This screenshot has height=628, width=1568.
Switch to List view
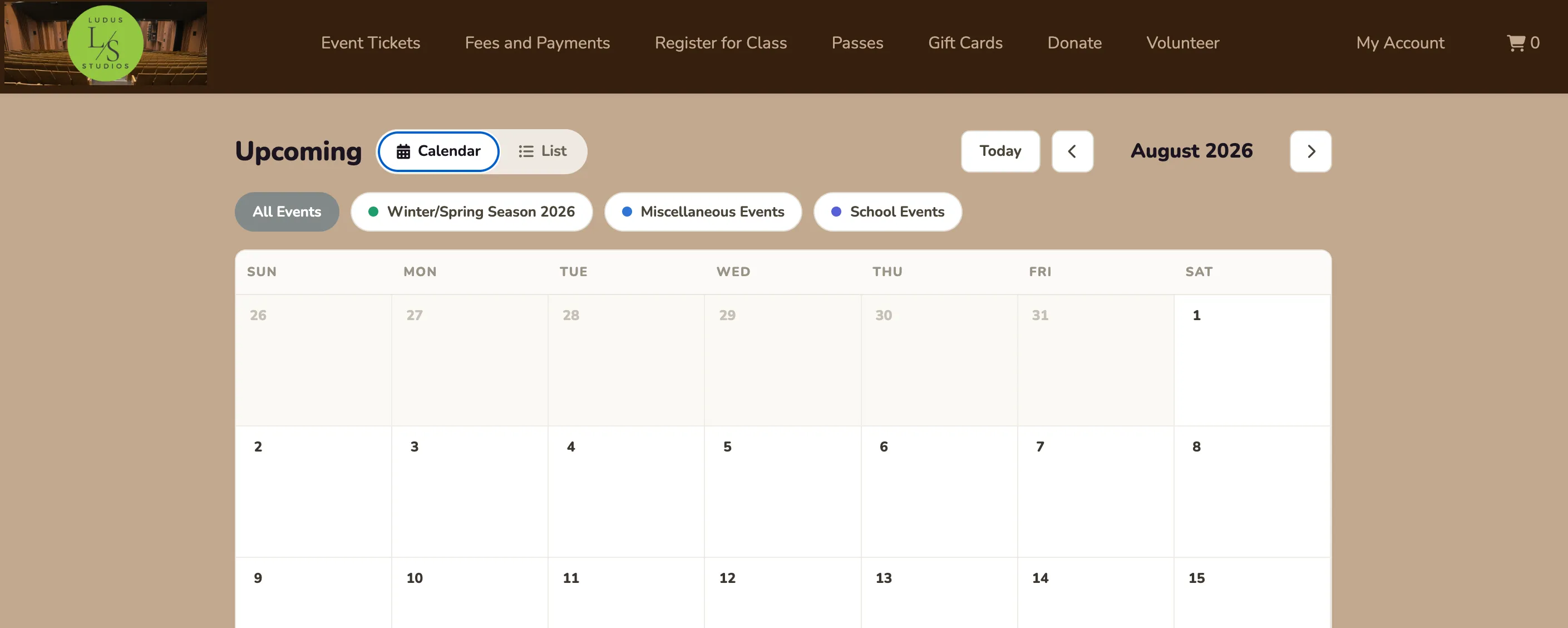point(543,151)
